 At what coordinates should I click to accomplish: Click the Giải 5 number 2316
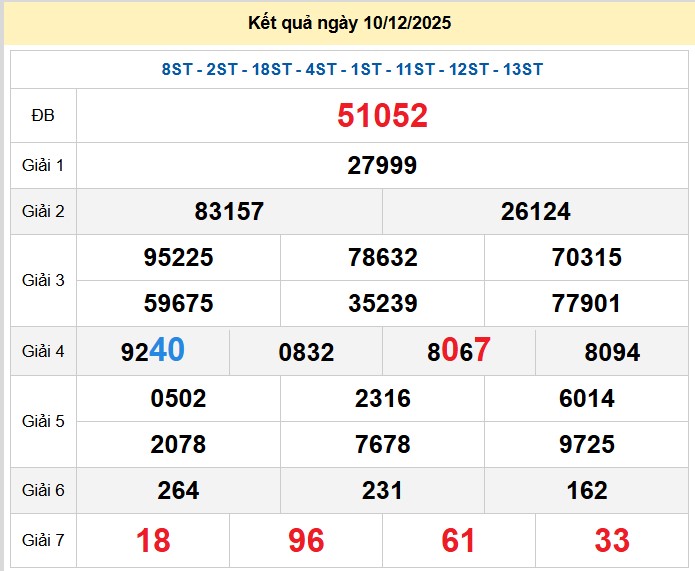point(382,399)
